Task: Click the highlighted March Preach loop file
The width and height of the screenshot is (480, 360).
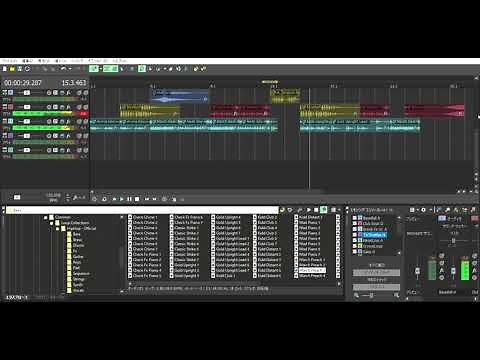Action: [x=312, y=270]
